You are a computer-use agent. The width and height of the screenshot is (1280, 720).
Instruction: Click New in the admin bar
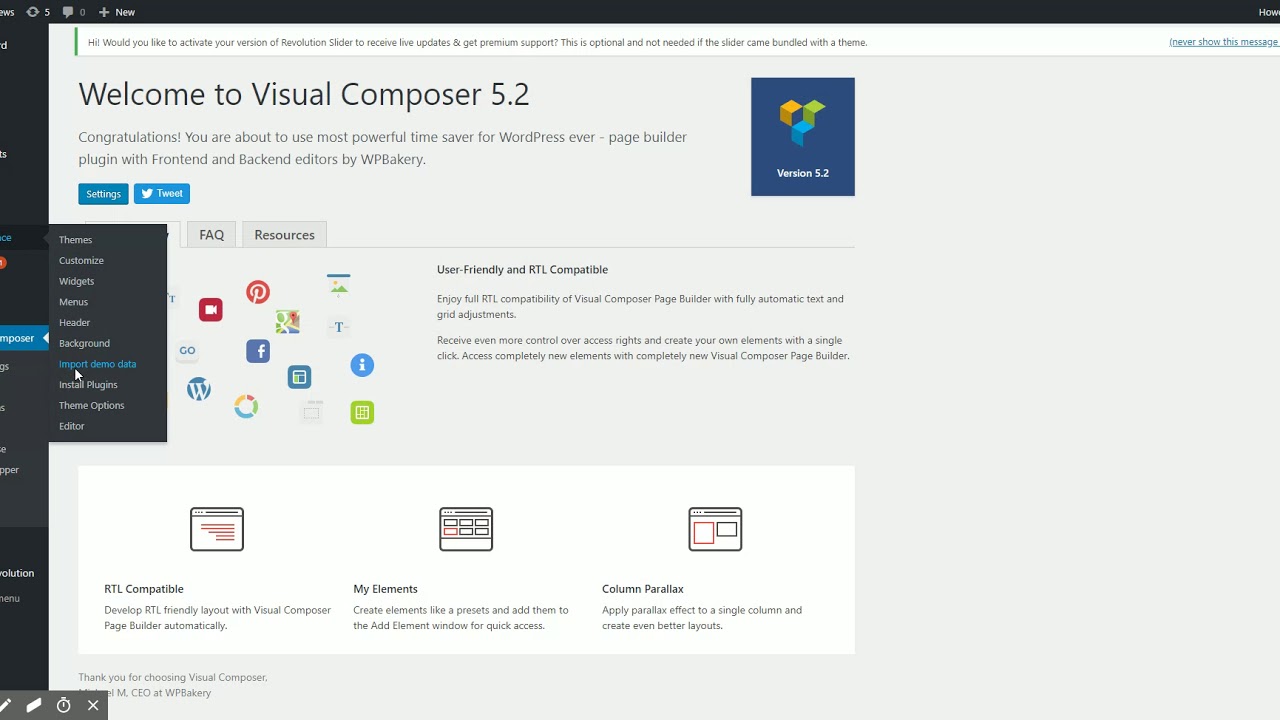point(117,12)
